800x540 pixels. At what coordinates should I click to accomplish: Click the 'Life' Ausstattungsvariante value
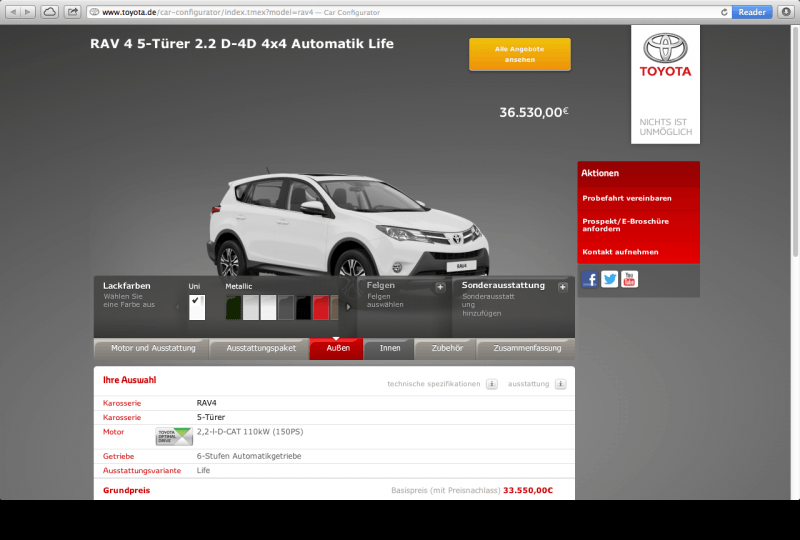tap(203, 471)
